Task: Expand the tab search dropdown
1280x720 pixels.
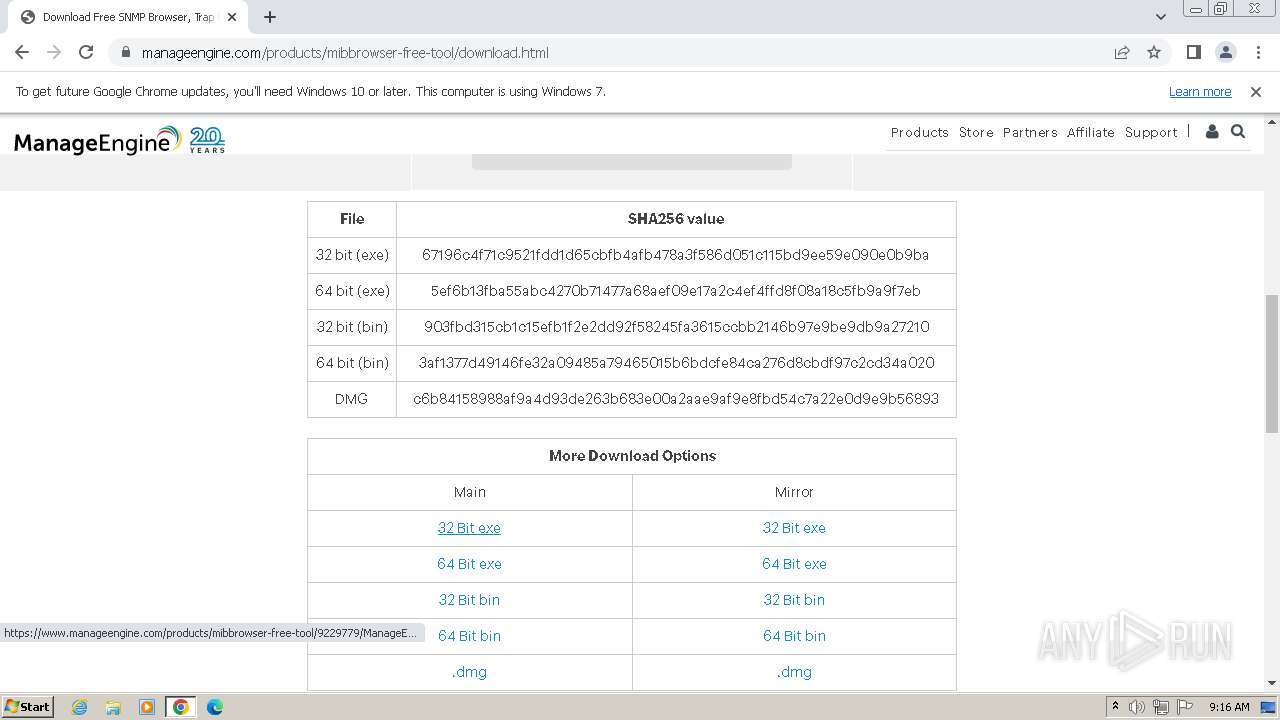Action: tap(1160, 16)
